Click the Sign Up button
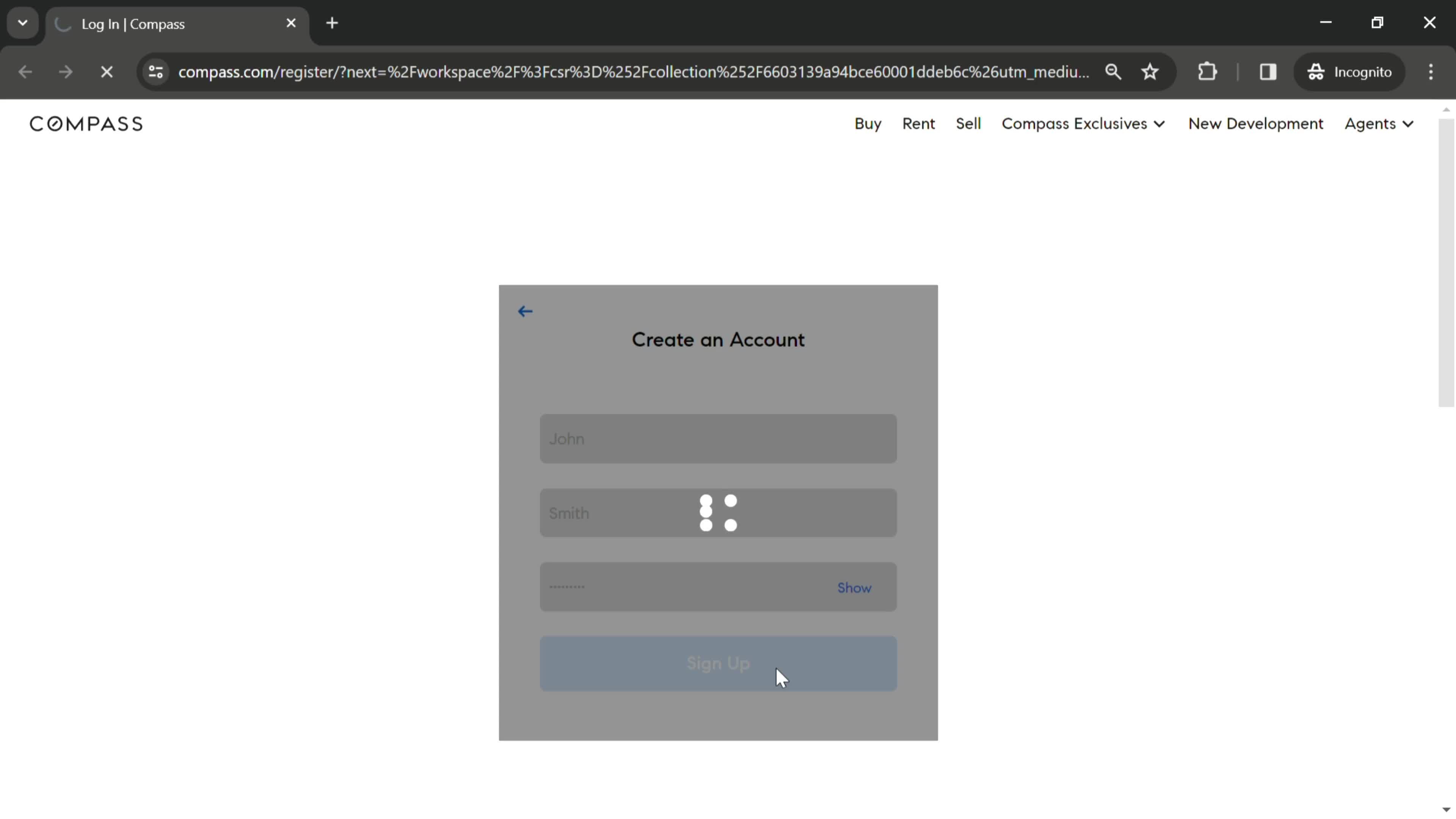Viewport: 1456px width, 819px height. [718, 663]
